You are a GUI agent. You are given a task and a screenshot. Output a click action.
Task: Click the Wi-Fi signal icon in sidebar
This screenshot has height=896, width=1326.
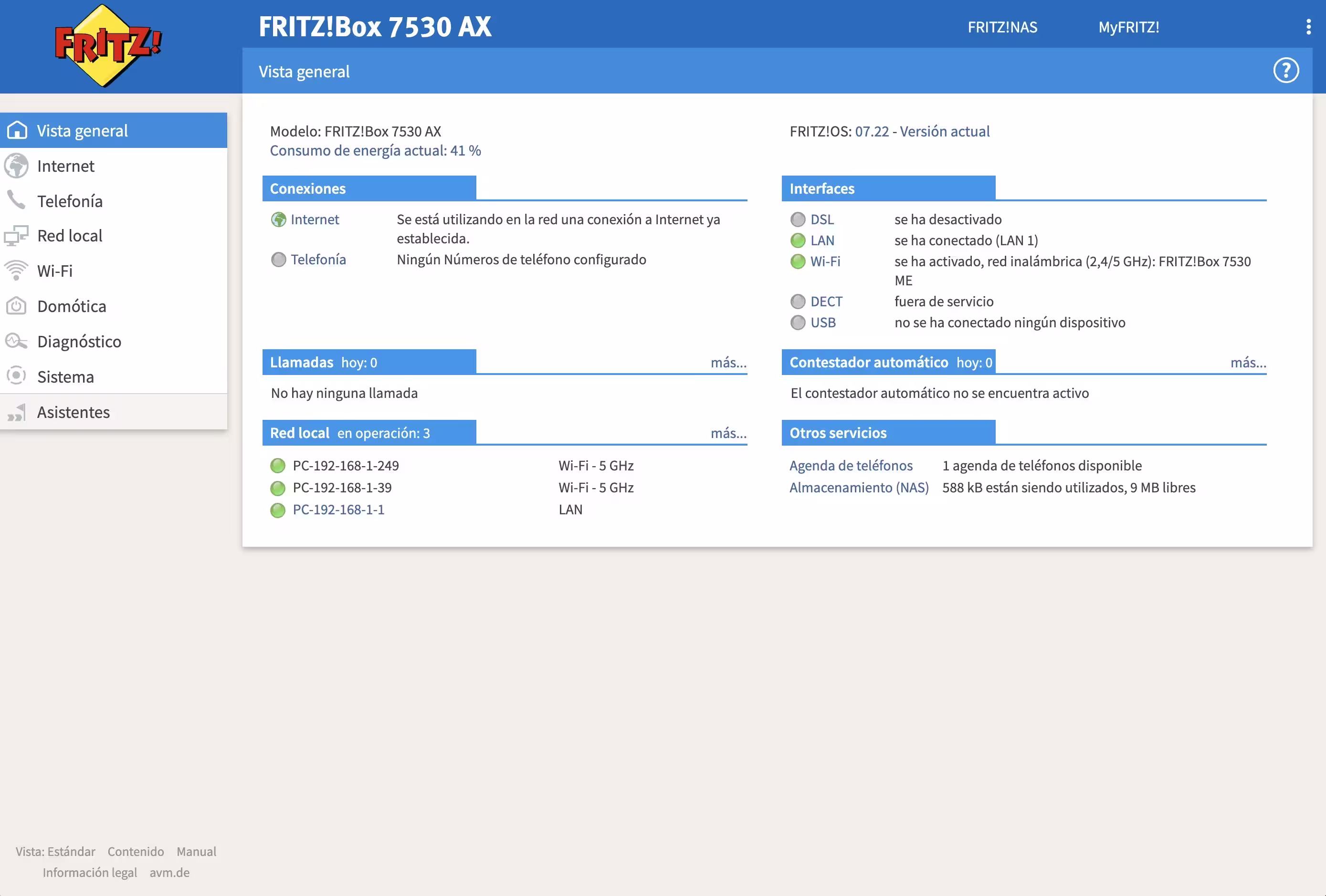pyautogui.click(x=16, y=271)
